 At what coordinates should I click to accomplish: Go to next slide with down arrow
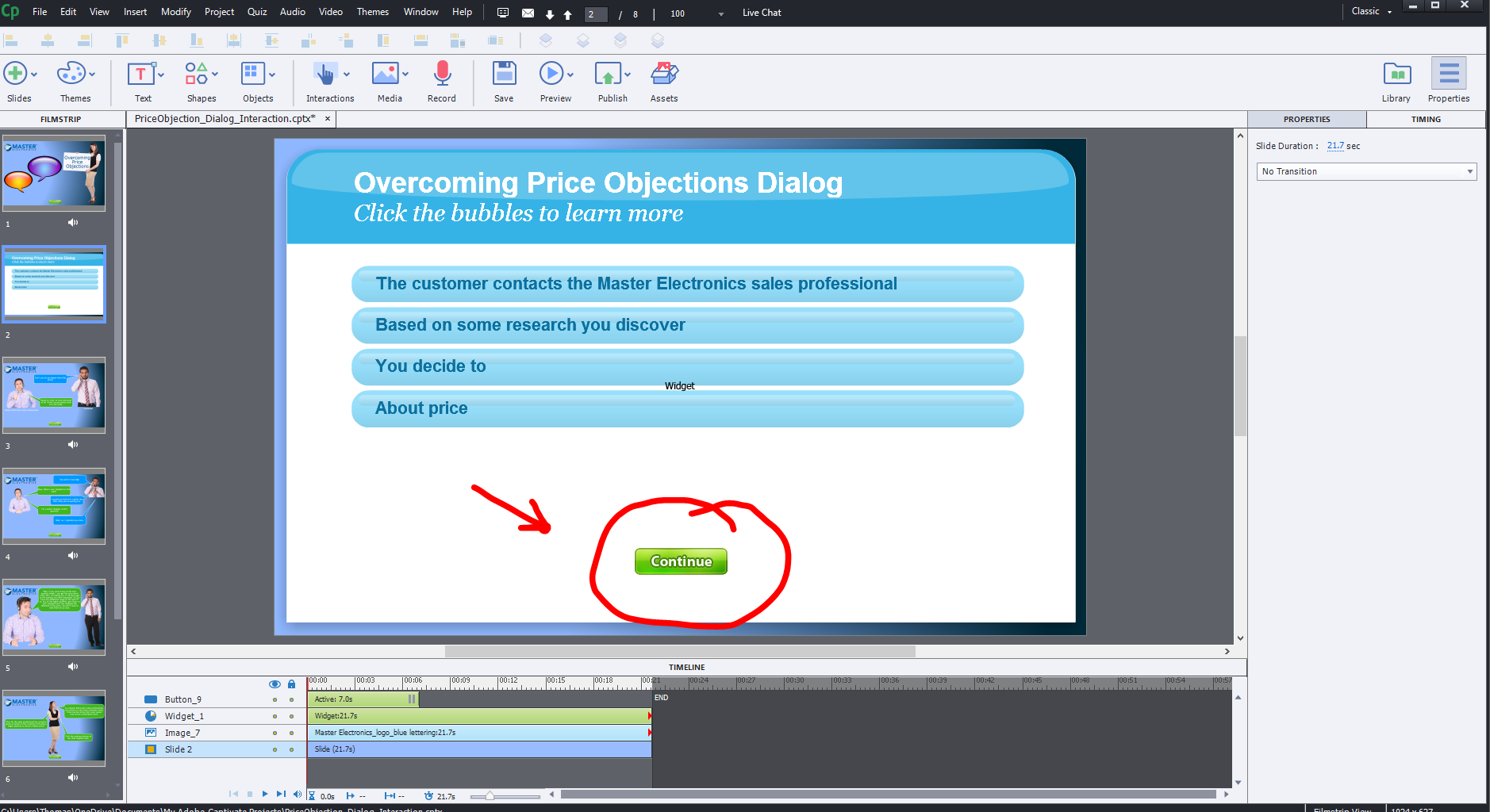tap(550, 14)
